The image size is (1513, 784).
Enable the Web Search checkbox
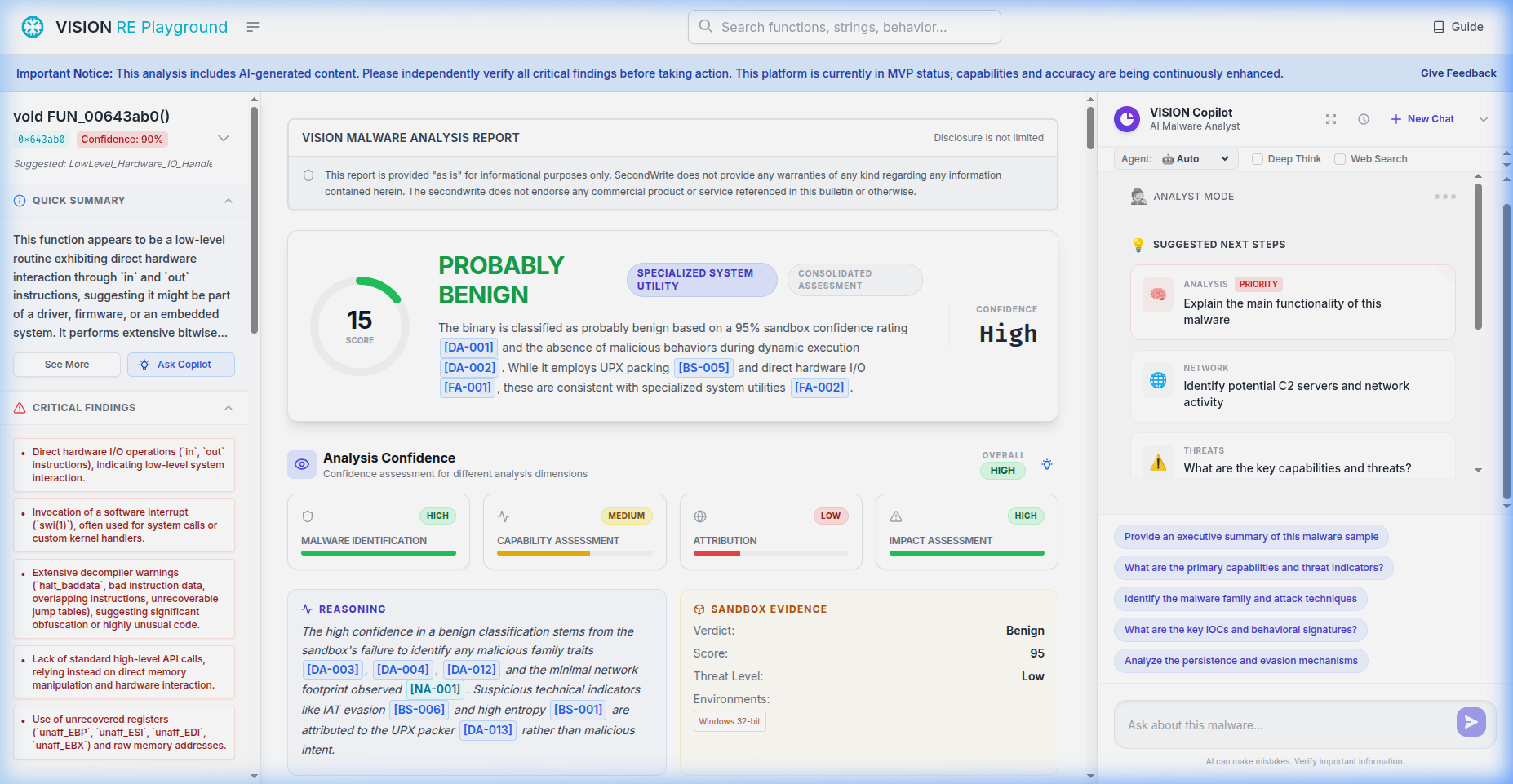click(x=1340, y=159)
